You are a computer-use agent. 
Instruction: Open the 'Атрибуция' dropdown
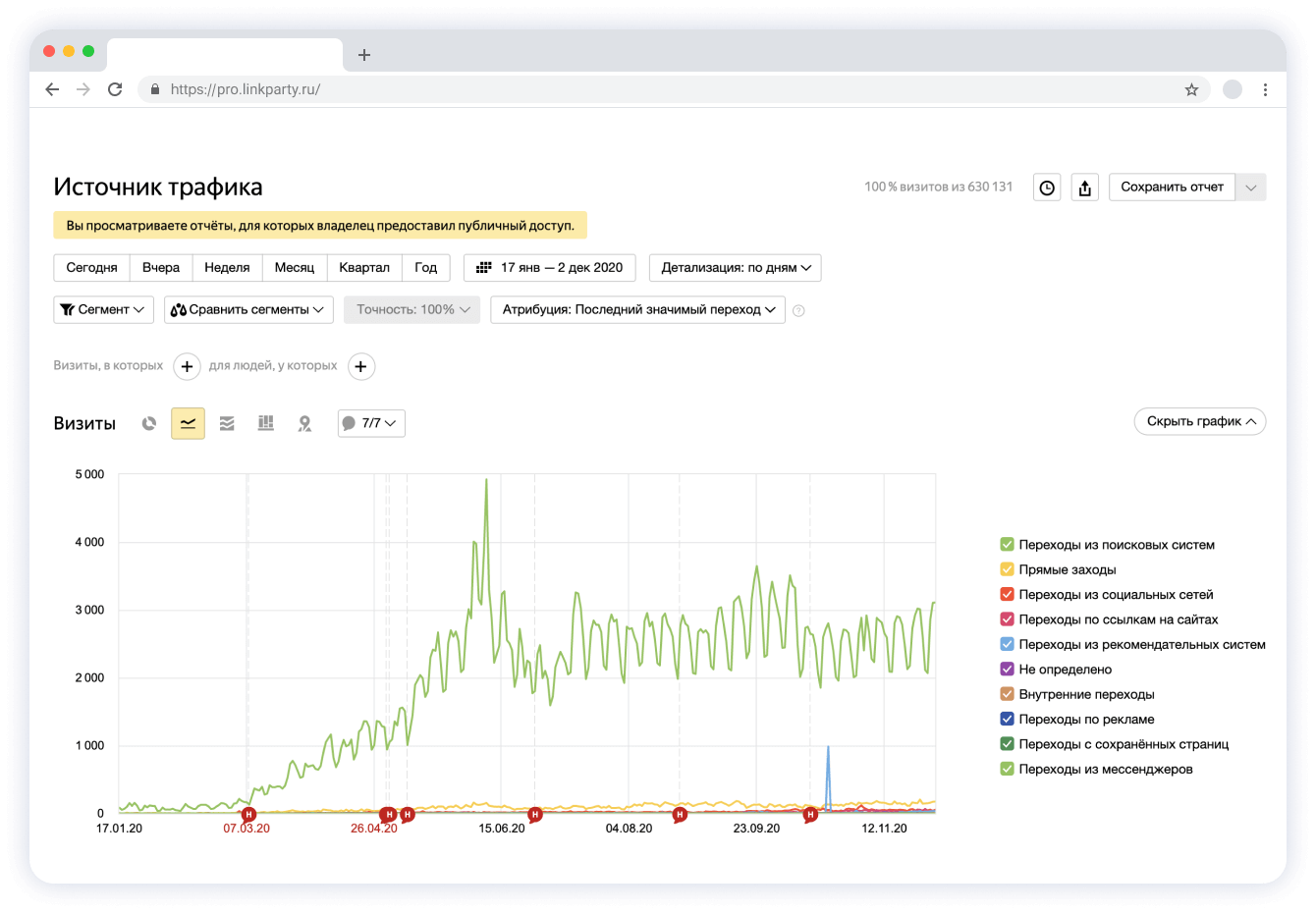tap(637, 310)
